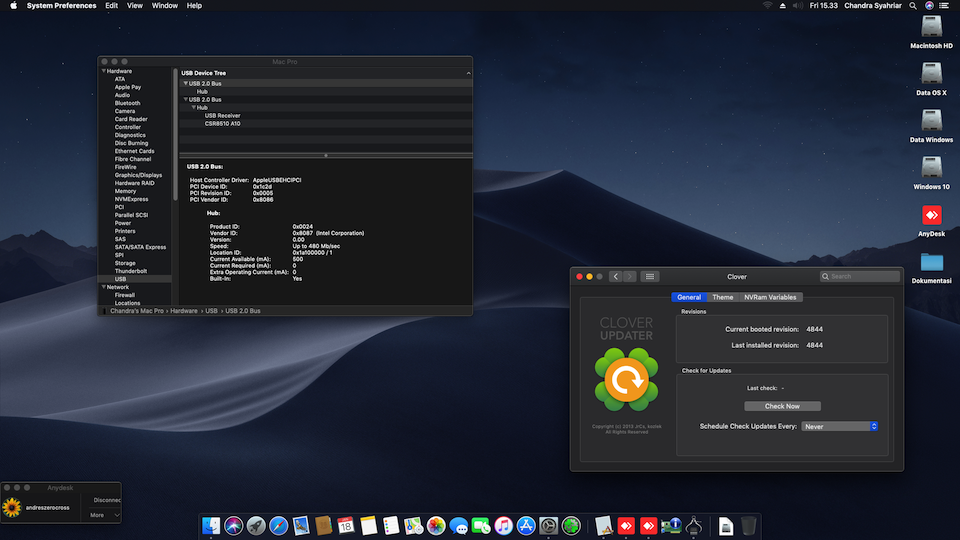960x540 pixels.
Task: Switch to NVRam Variables tab in Clover
Action: (770, 297)
